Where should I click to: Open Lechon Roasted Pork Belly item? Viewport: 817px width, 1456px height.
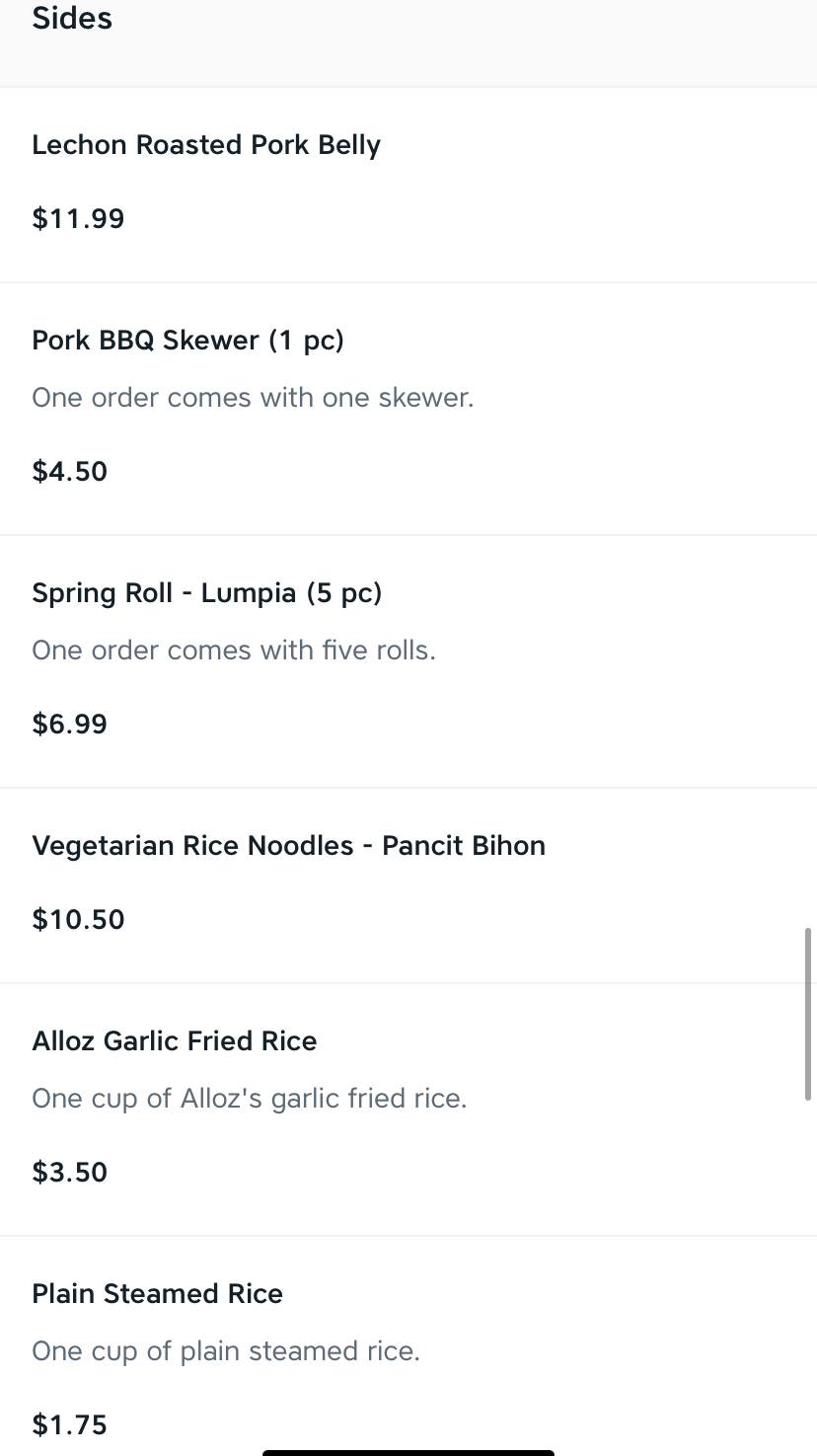[206, 145]
